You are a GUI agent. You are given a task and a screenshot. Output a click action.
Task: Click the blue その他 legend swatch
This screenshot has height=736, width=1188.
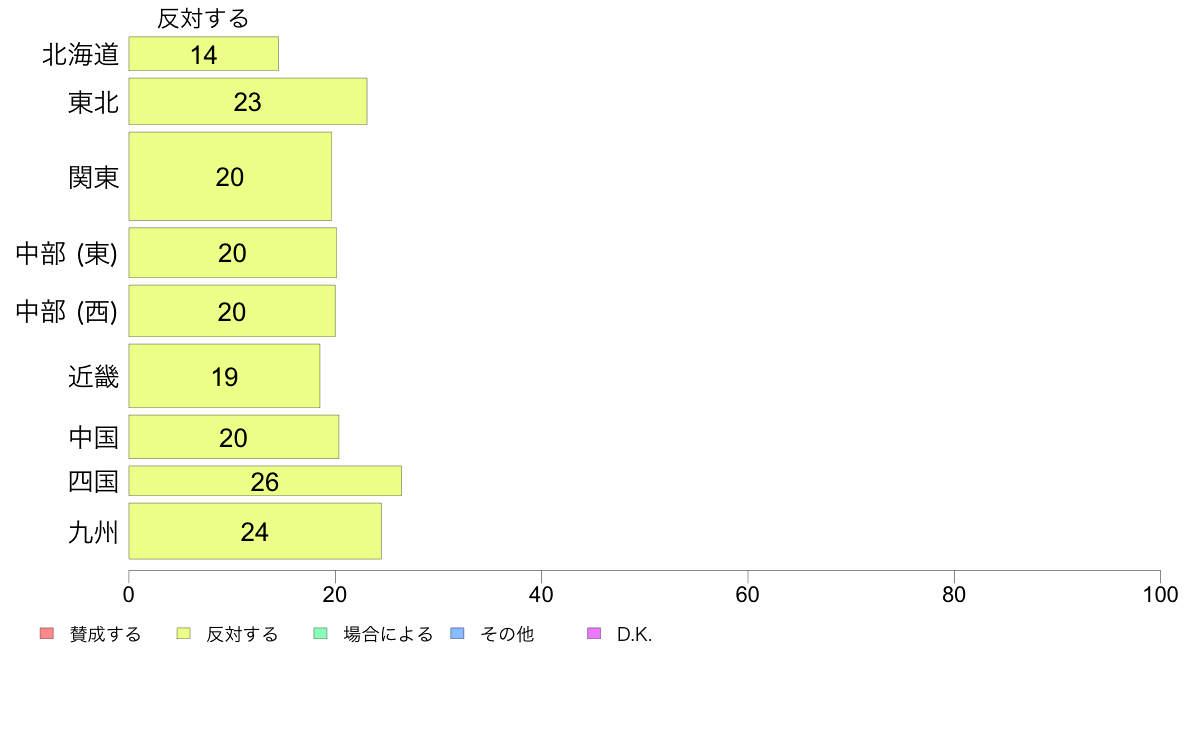pos(457,633)
